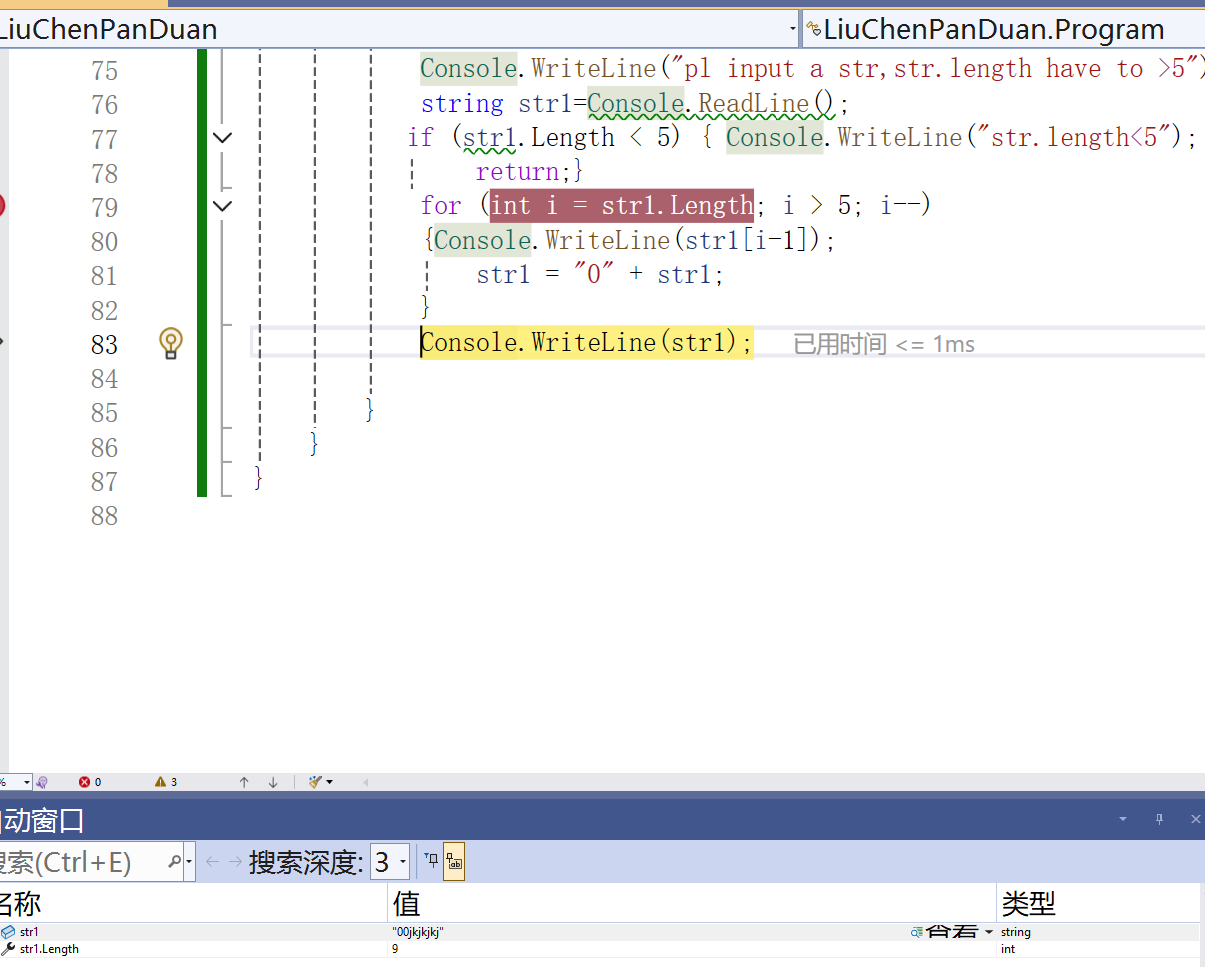The width and height of the screenshot is (1205, 967).
Task: Toggle the highlighted 'ab' text visualizer button
Action: tap(454, 861)
